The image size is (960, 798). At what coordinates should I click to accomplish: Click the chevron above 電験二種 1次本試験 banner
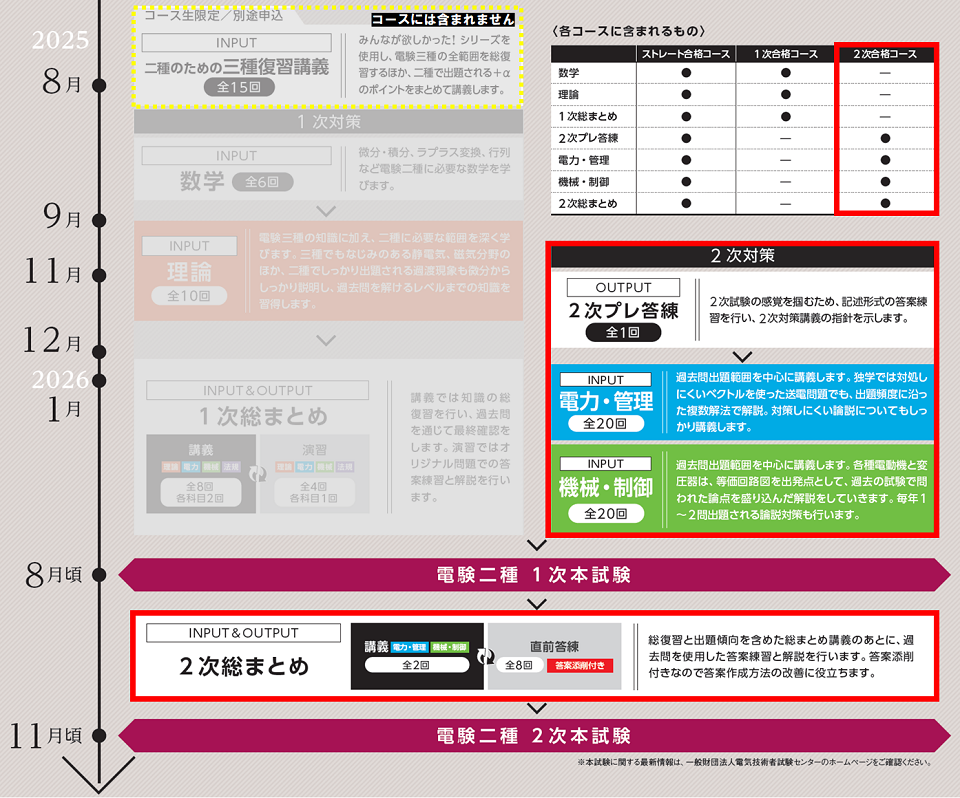pos(536,546)
